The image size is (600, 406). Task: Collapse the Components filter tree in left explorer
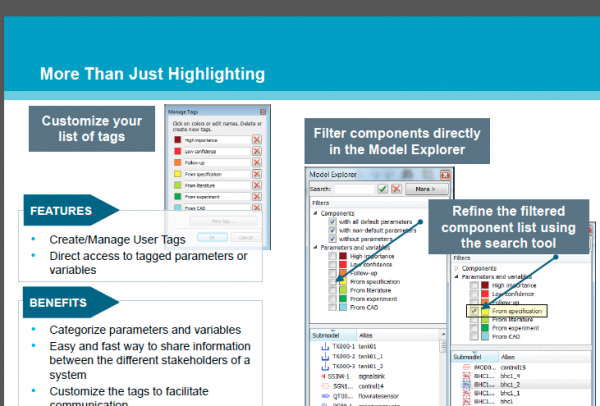click(x=315, y=213)
